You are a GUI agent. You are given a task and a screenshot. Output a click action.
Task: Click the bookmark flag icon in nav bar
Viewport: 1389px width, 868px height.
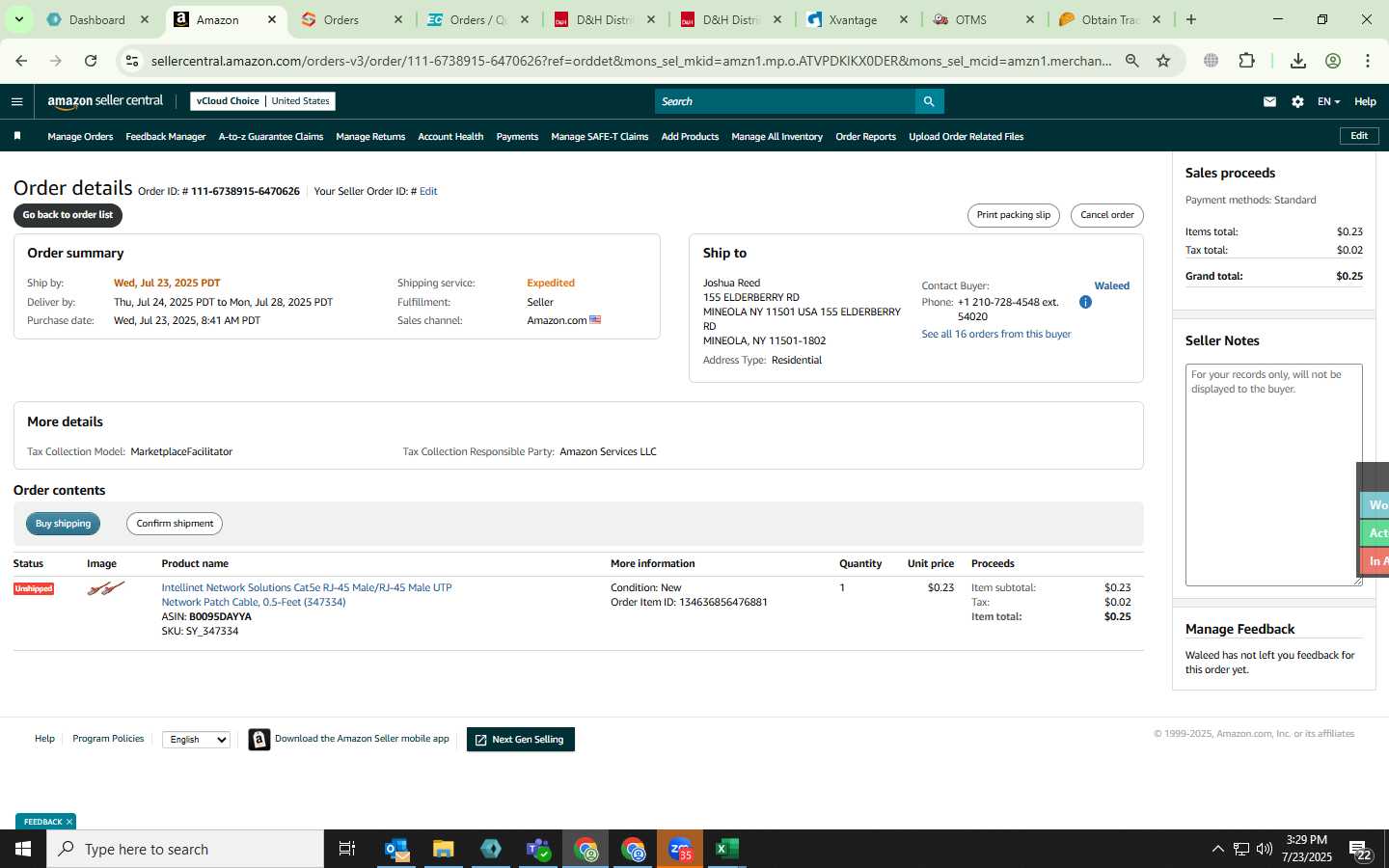click(x=17, y=136)
